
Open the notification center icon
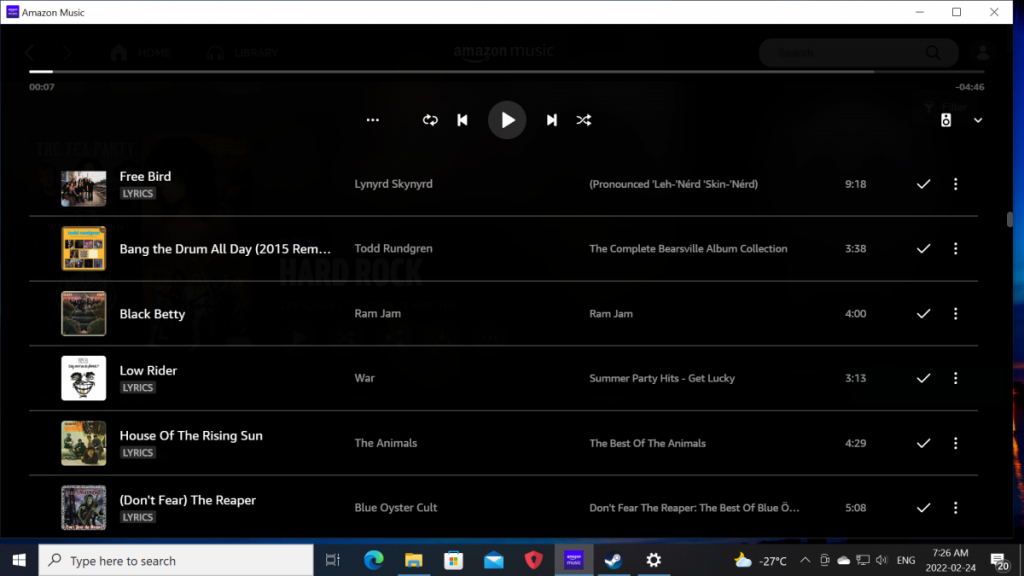[999, 560]
